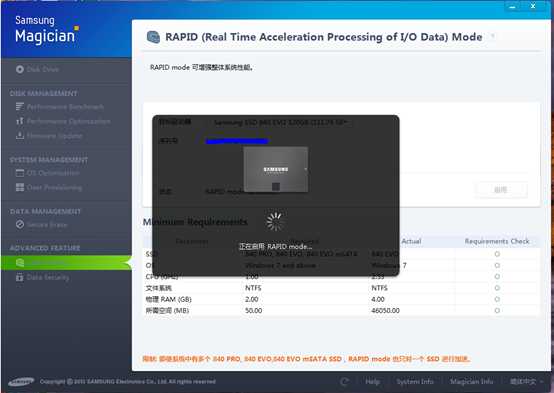Image resolution: width=554 pixels, height=393 pixels.
Task: Open the Help link in footer
Action: point(372,381)
